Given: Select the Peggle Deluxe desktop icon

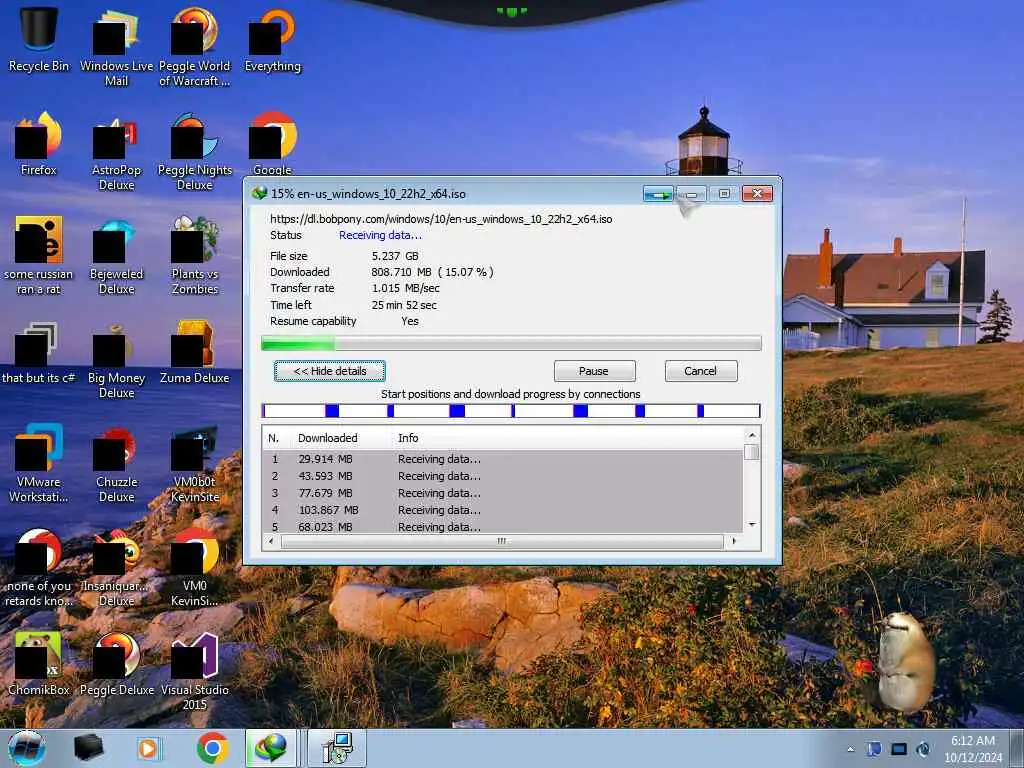Looking at the screenshot, I should (116, 664).
